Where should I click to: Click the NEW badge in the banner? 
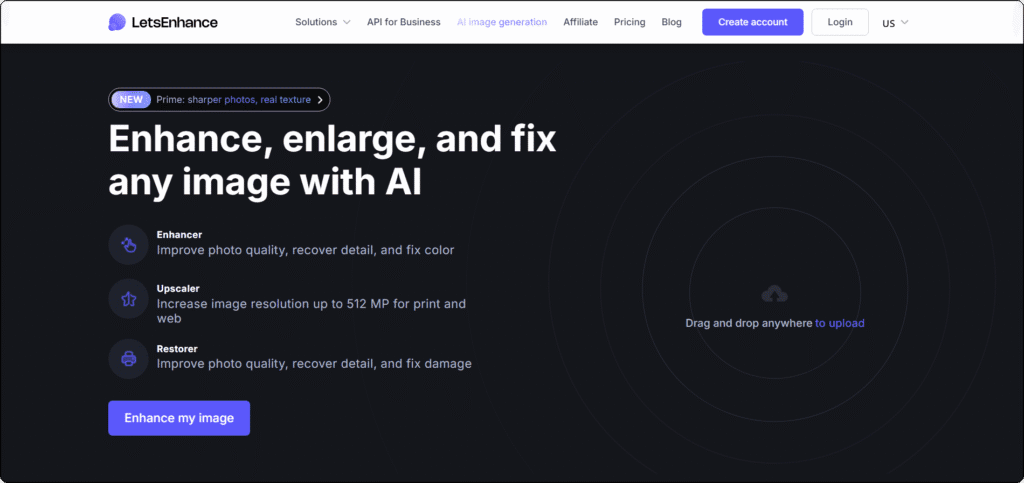click(131, 100)
